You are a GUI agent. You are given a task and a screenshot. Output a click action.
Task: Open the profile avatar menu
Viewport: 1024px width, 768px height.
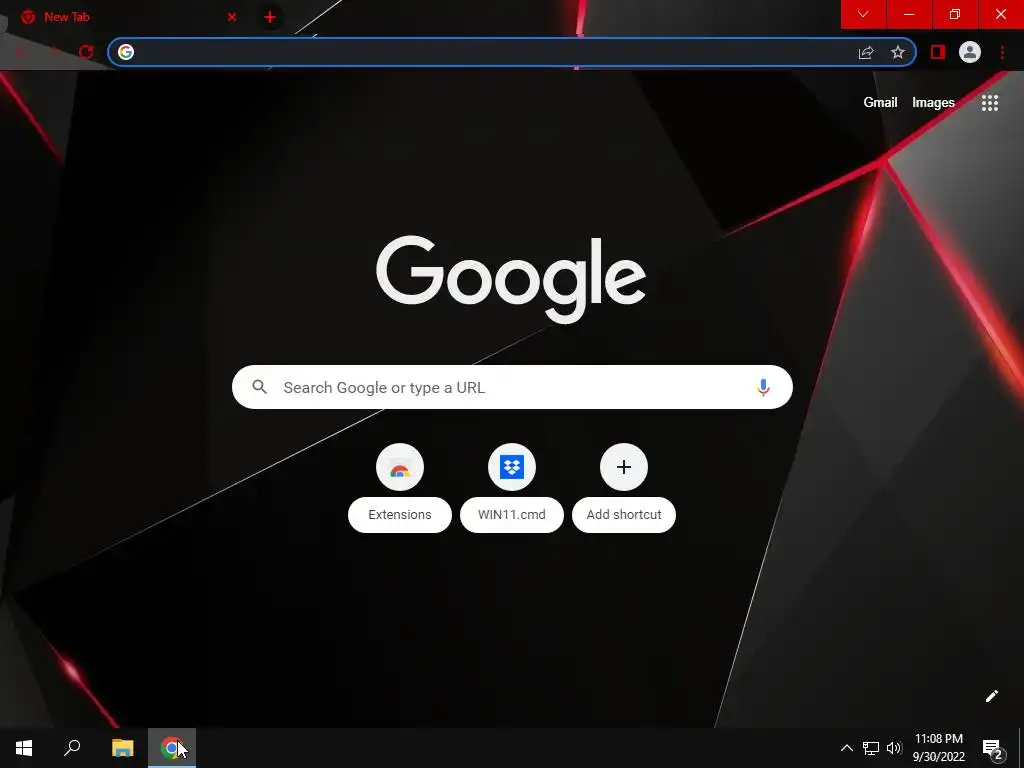coord(970,52)
